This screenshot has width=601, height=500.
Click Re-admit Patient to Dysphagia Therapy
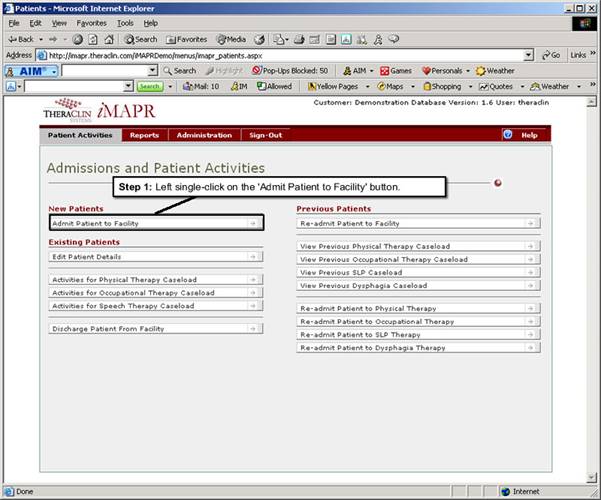[418, 348]
